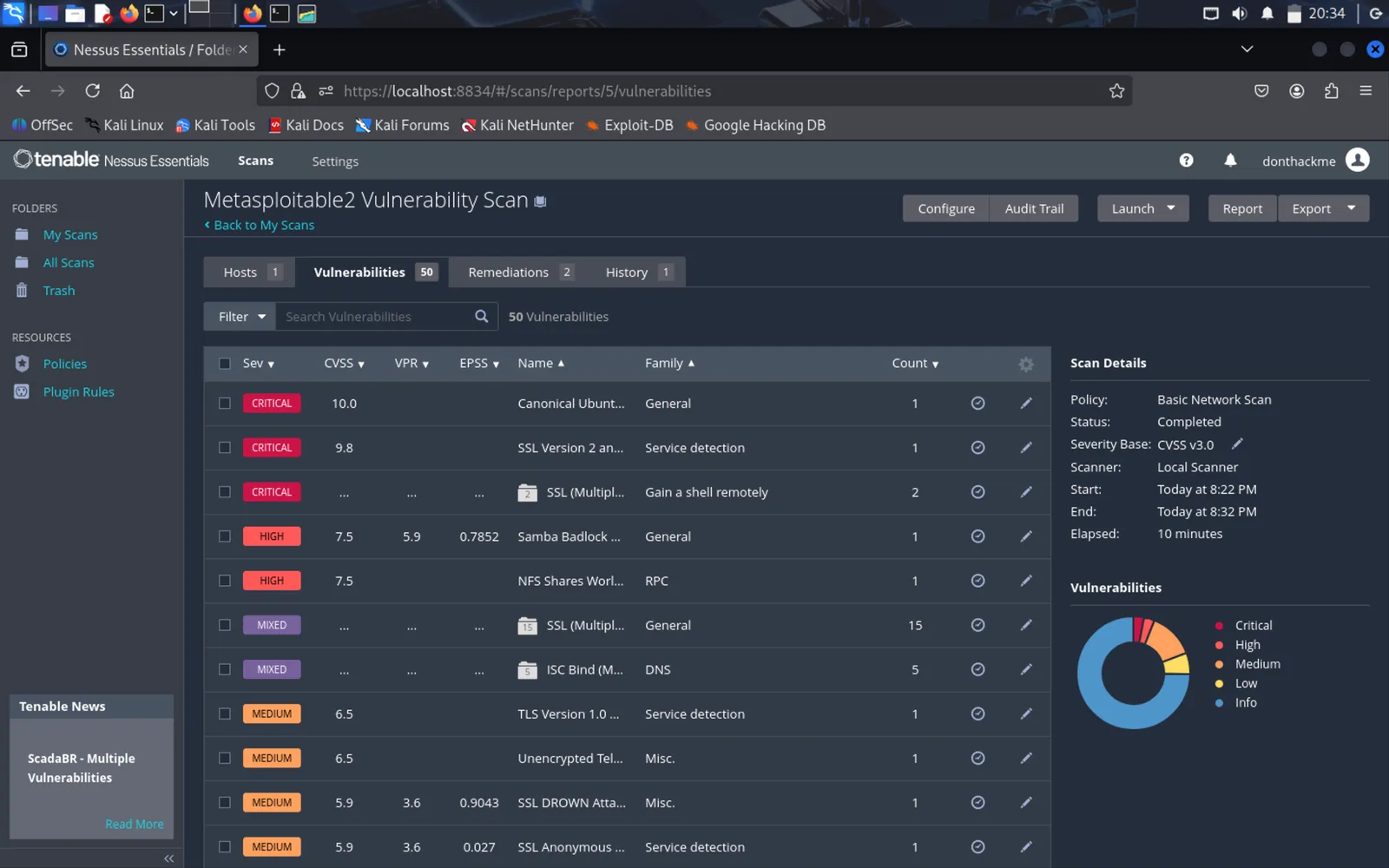Click the pencil icon for SSL Anonymous row
Screen dimensions: 1389x868
1026,846
